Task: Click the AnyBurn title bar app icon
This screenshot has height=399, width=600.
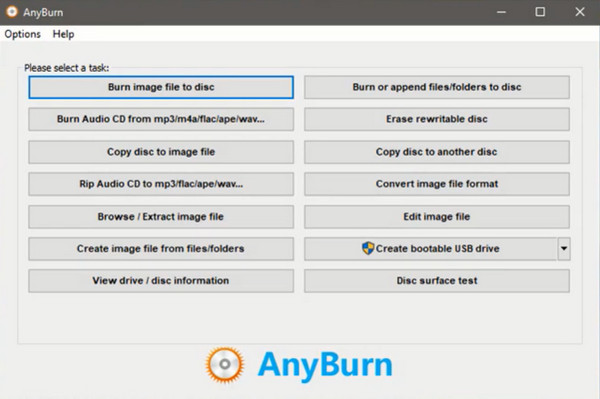Action: pyautogui.click(x=12, y=12)
